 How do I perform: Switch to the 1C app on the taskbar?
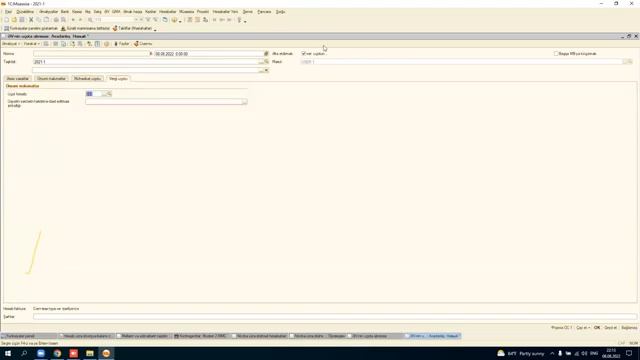(x=106, y=353)
